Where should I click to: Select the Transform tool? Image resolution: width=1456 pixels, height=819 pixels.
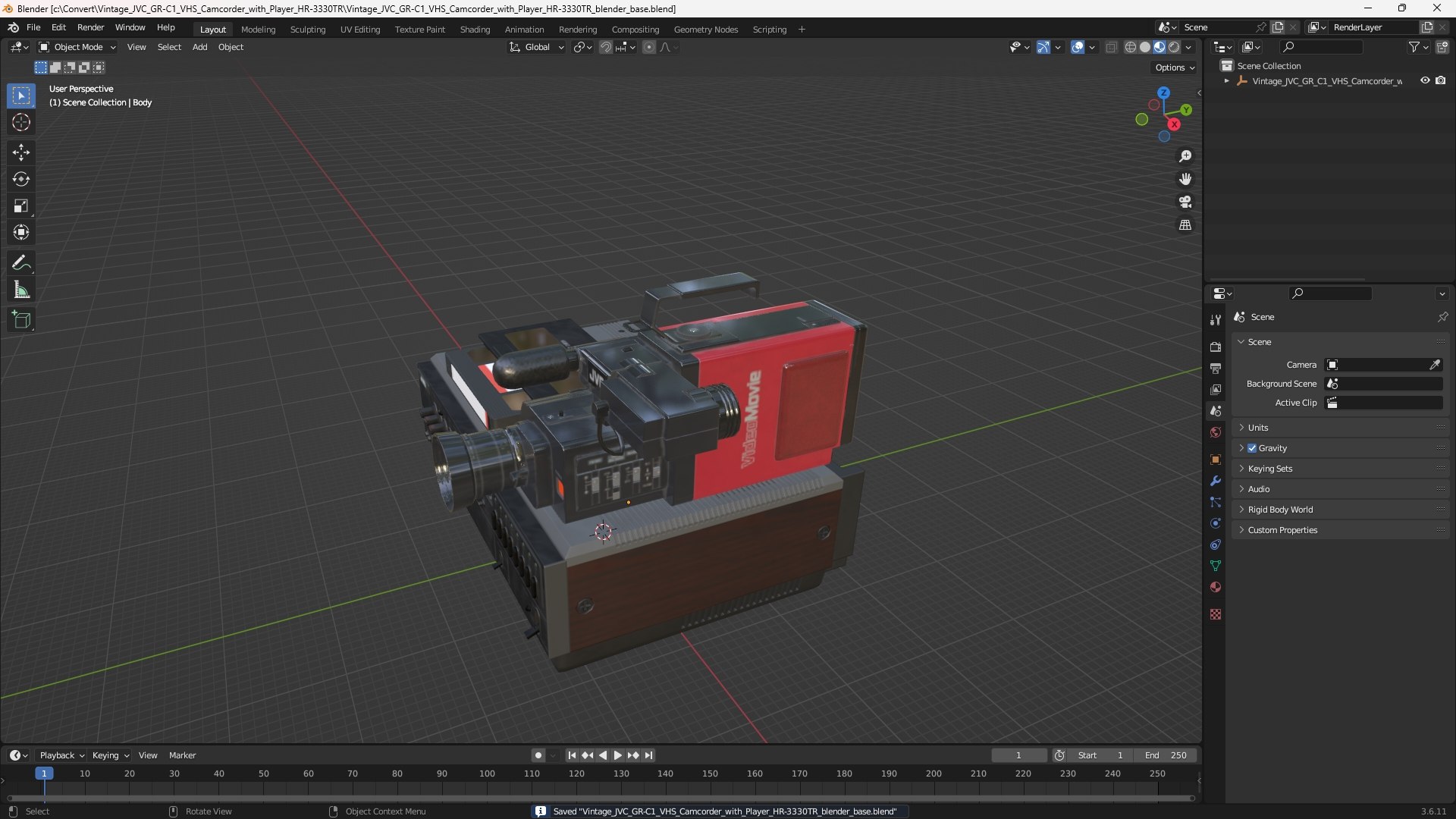coord(21,232)
